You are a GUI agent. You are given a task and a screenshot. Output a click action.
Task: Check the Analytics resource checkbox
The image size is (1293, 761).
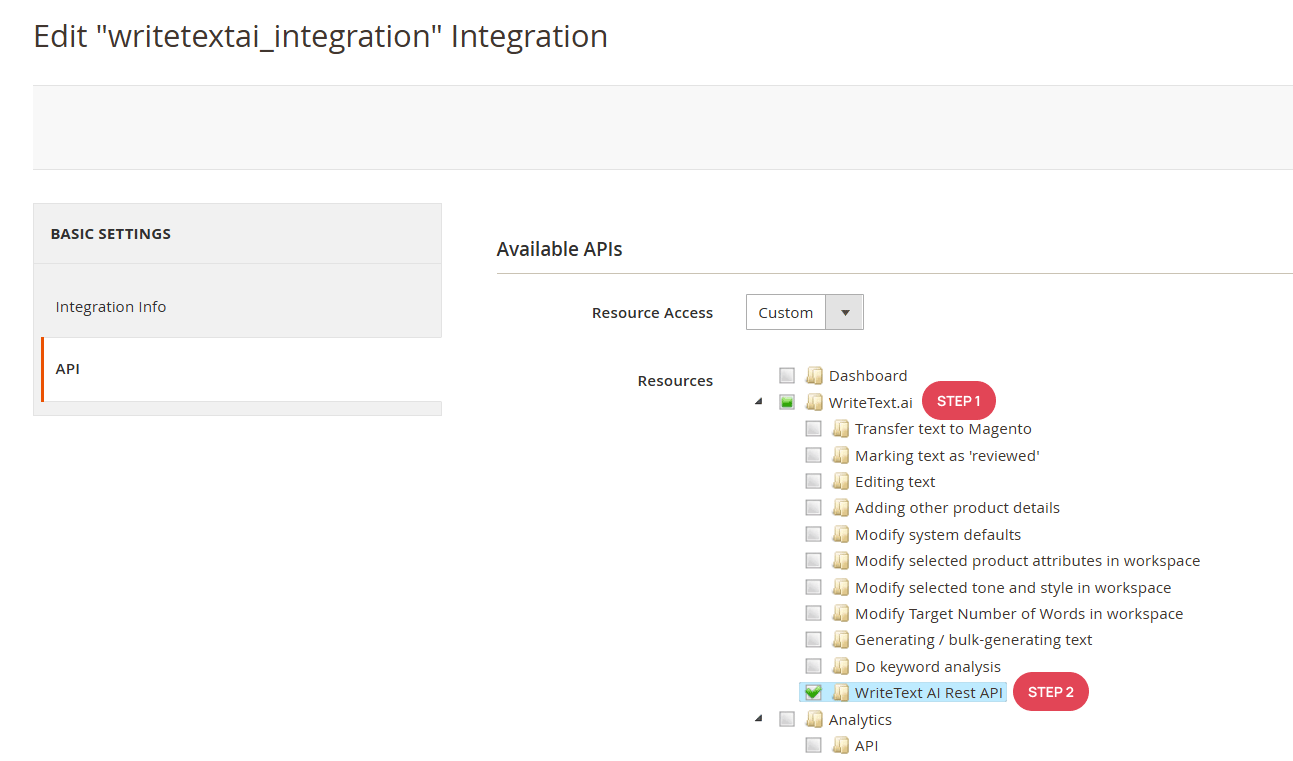(787, 718)
